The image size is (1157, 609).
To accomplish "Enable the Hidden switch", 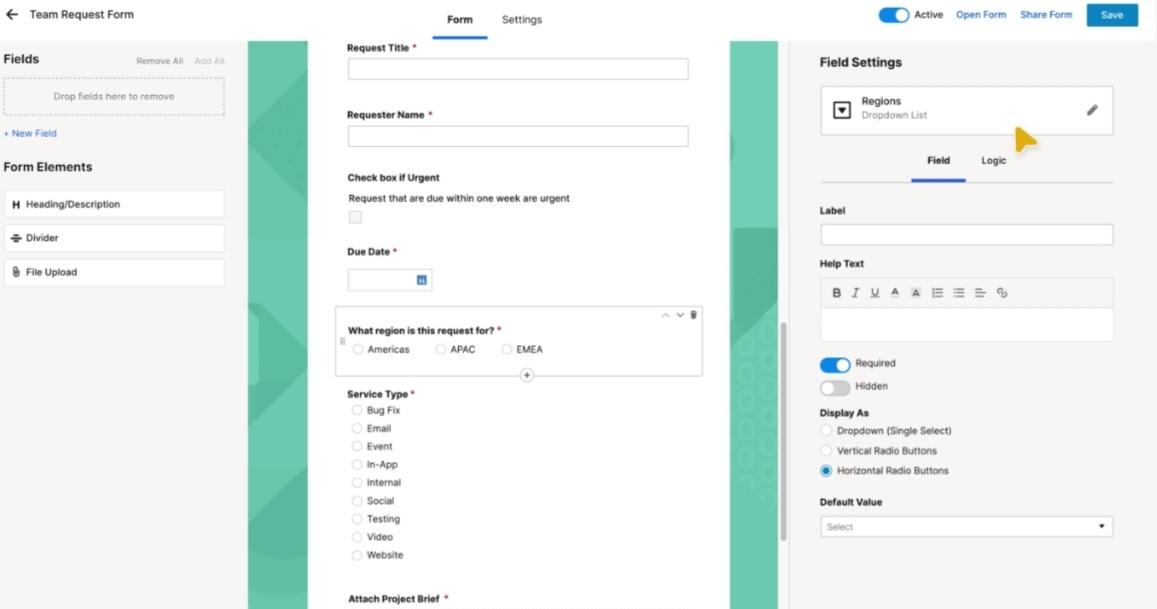I will click(835, 388).
